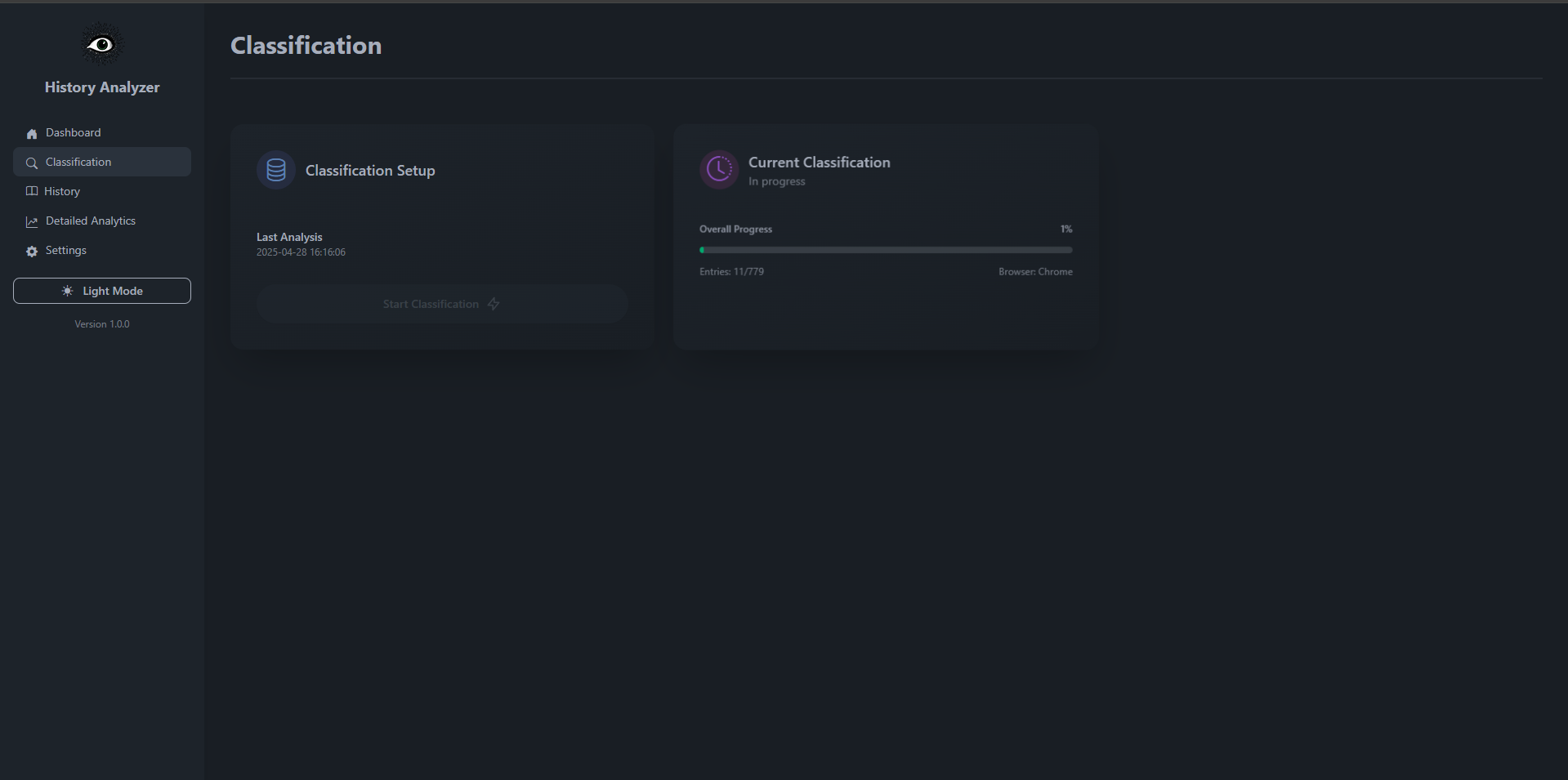Select the Classification sidebar item
This screenshot has height=780, width=1568.
102,162
